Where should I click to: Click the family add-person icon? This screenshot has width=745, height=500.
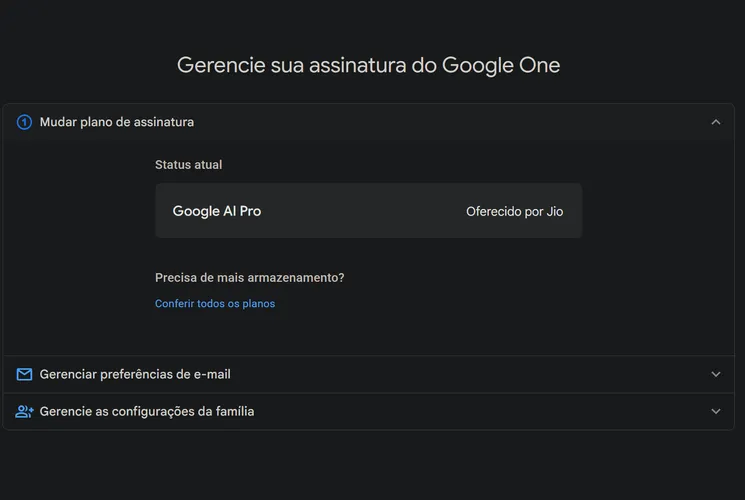pos(24,412)
